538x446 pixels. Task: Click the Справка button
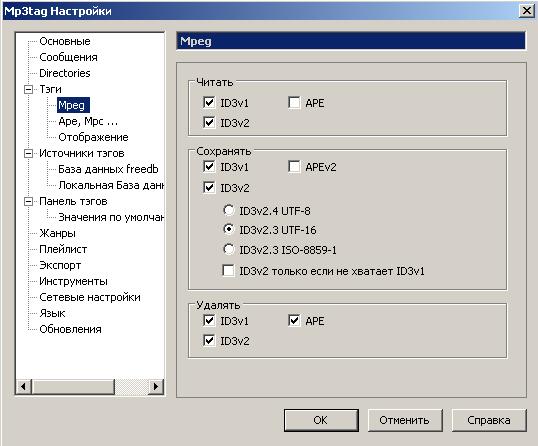(x=489, y=420)
